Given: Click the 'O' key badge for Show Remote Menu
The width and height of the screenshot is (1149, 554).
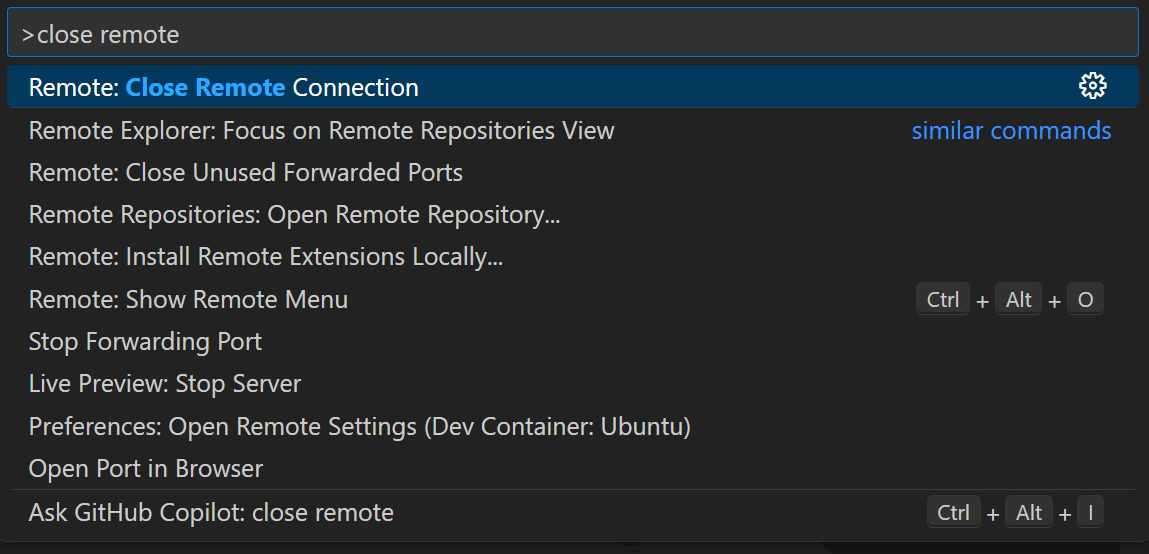Looking at the screenshot, I should [x=1086, y=300].
